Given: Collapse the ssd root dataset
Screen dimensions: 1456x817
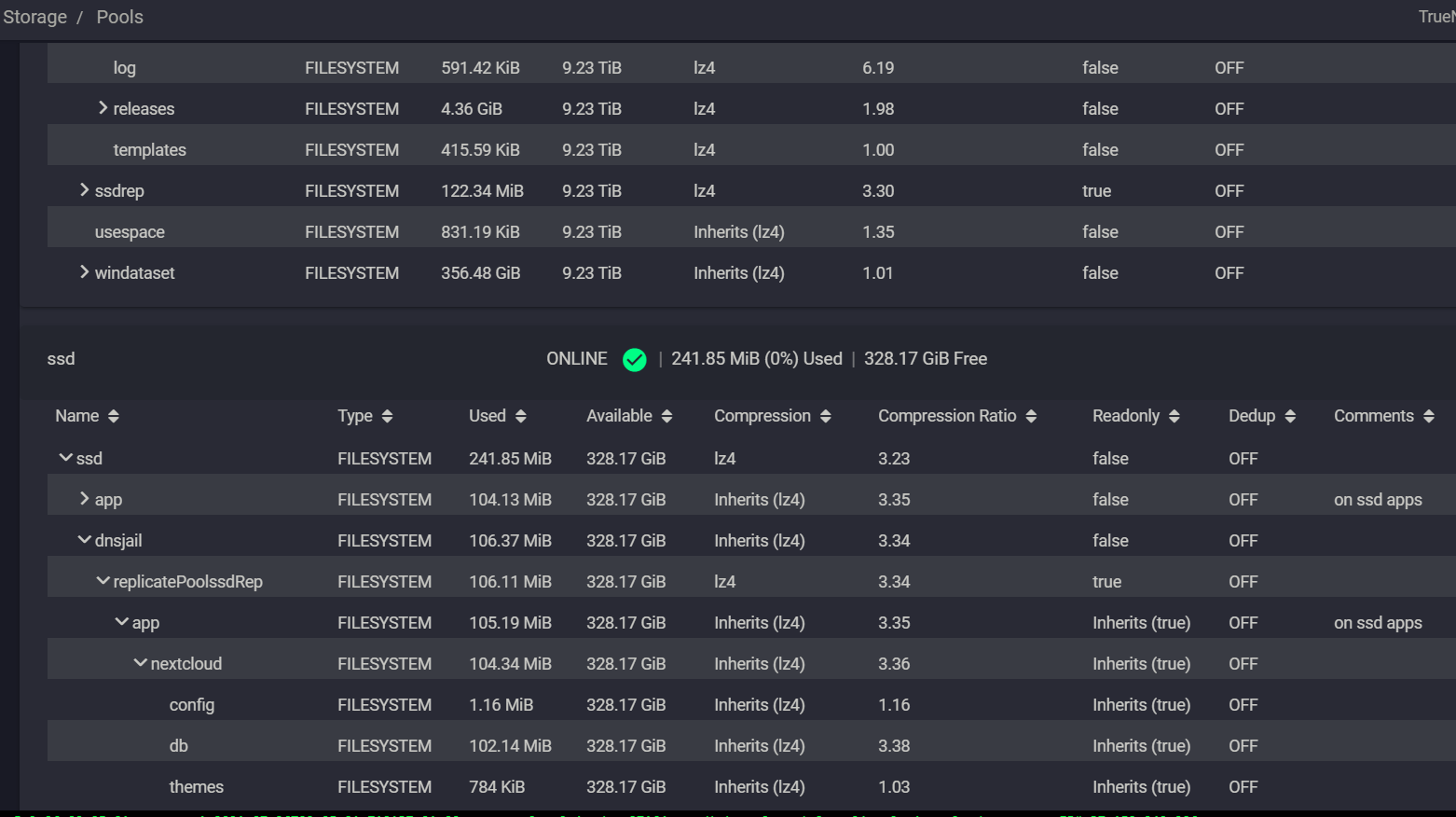Looking at the screenshot, I should pos(65,458).
